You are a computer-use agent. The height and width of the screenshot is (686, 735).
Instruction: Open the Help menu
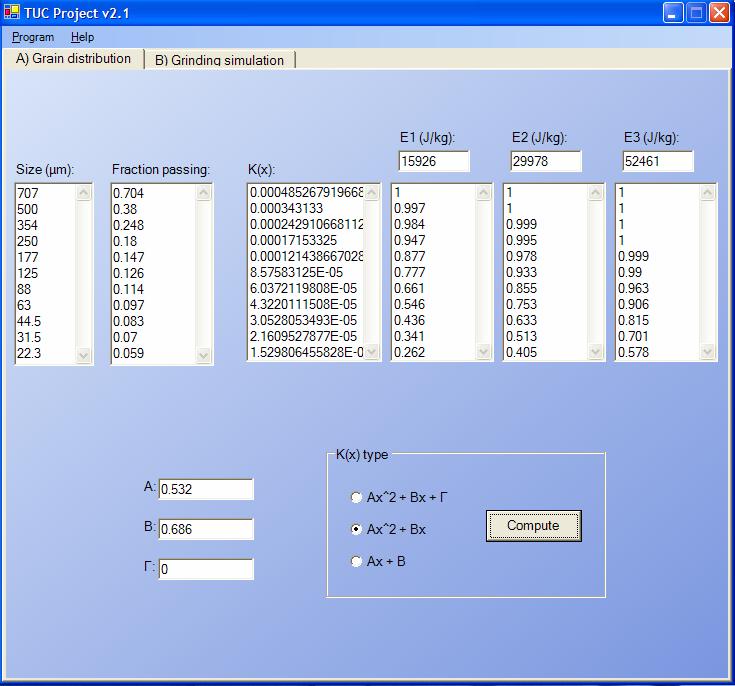click(82, 37)
